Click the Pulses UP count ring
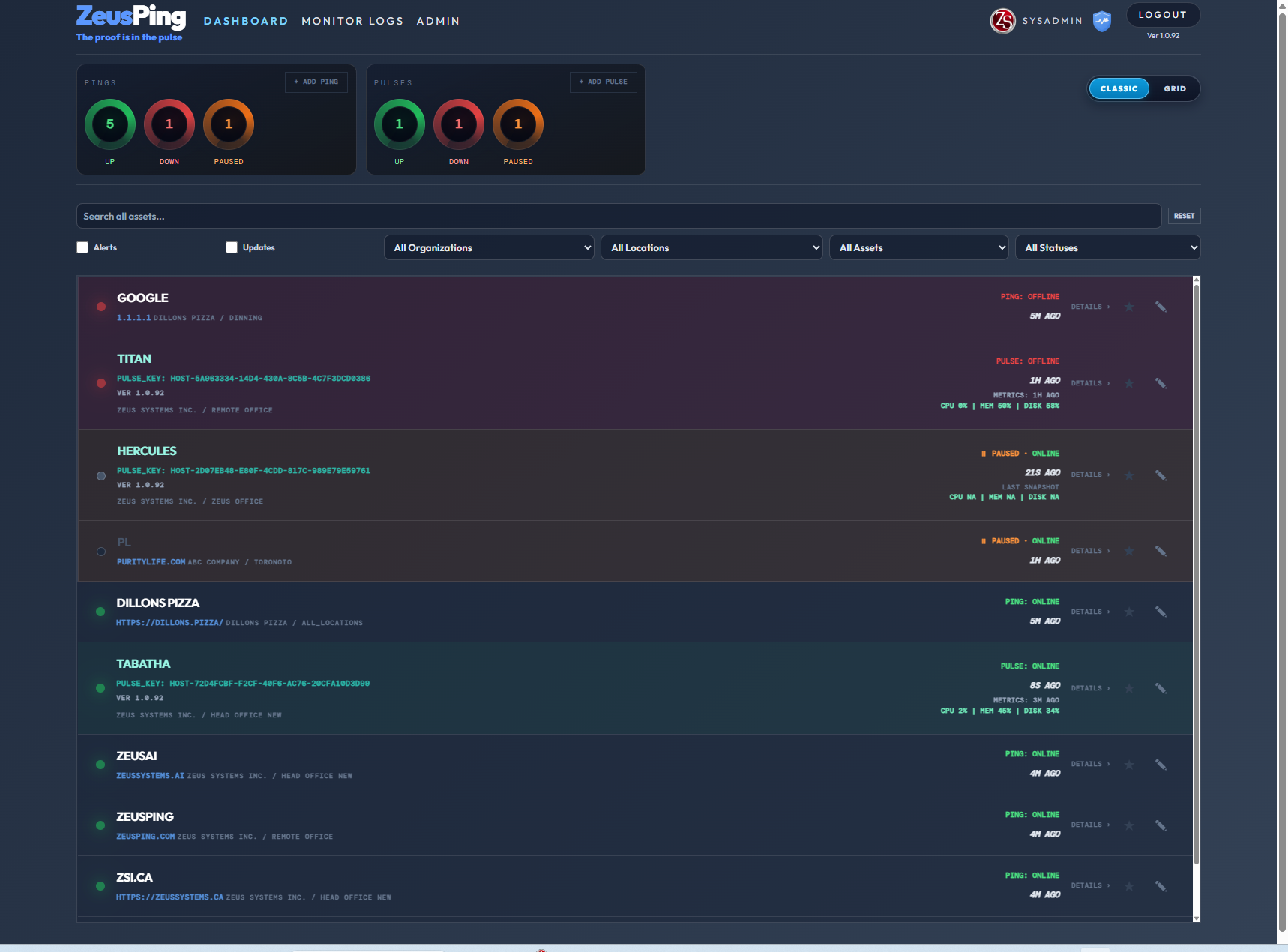This screenshot has width=1288, height=952. 400,124
